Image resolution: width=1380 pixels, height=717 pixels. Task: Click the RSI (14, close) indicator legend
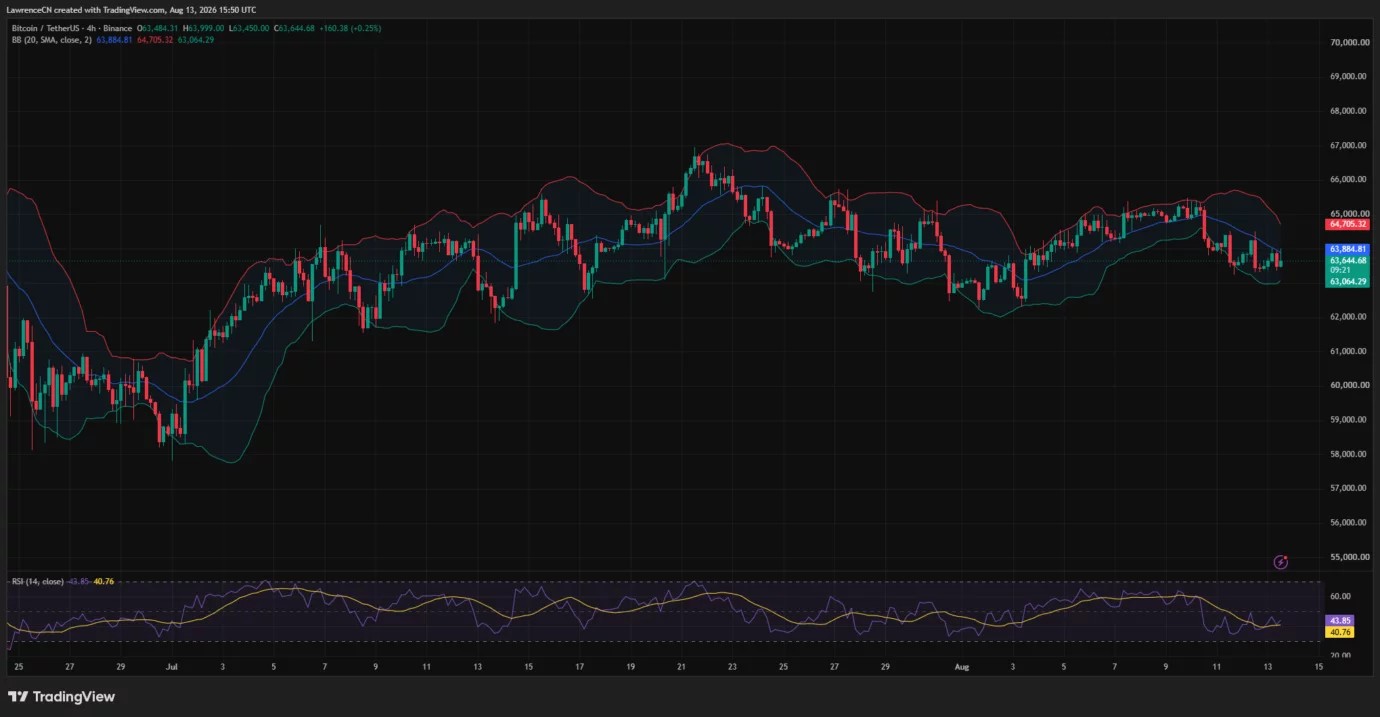(x=37, y=581)
